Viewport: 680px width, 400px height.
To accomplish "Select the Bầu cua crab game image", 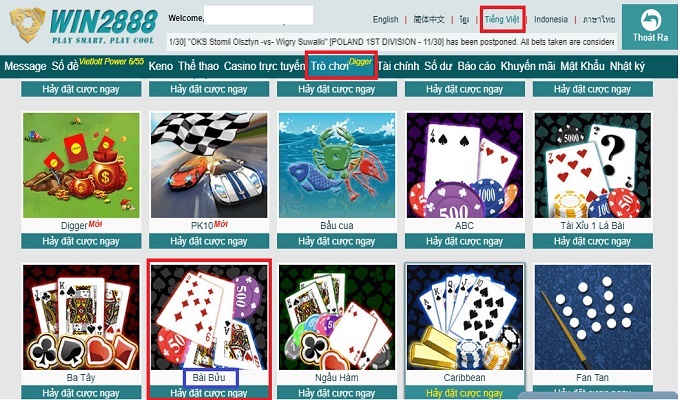I will 337,165.
